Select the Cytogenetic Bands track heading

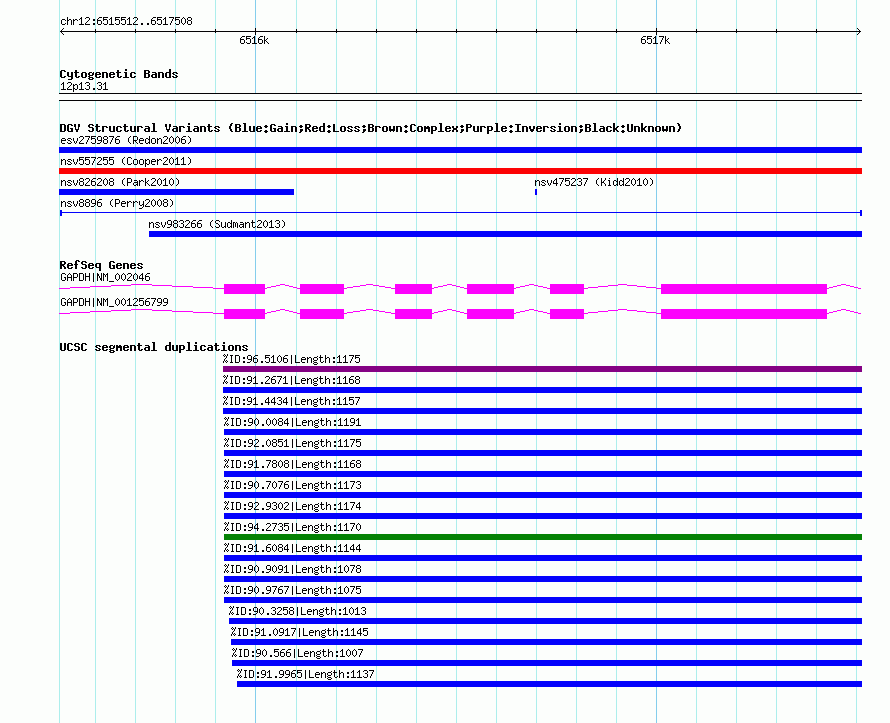[119, 74]
